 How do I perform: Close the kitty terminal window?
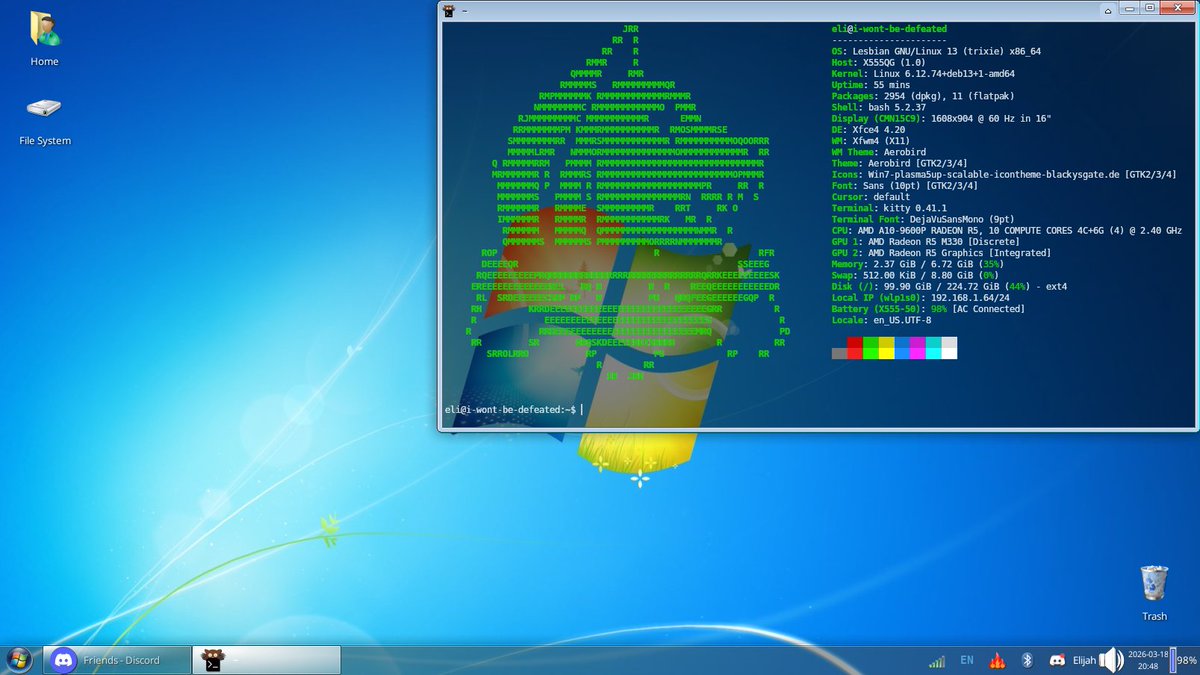click(x=1177, y=8)
